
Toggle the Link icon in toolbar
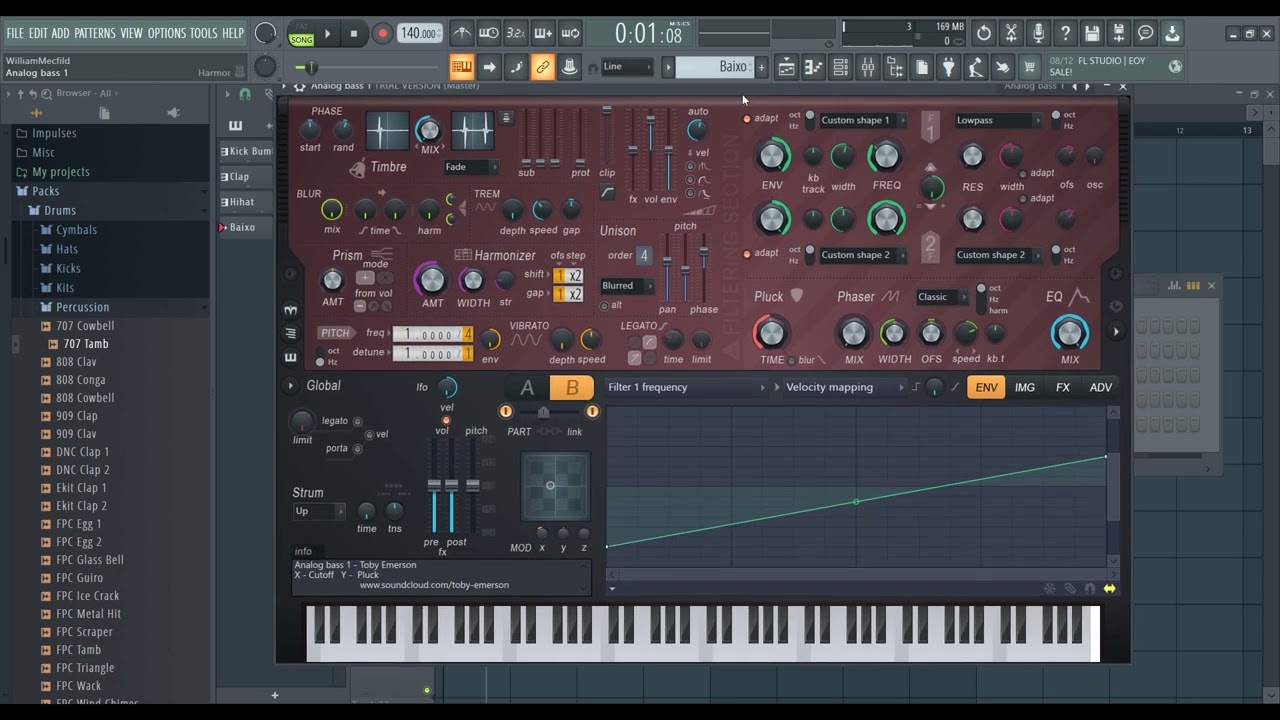543,67
